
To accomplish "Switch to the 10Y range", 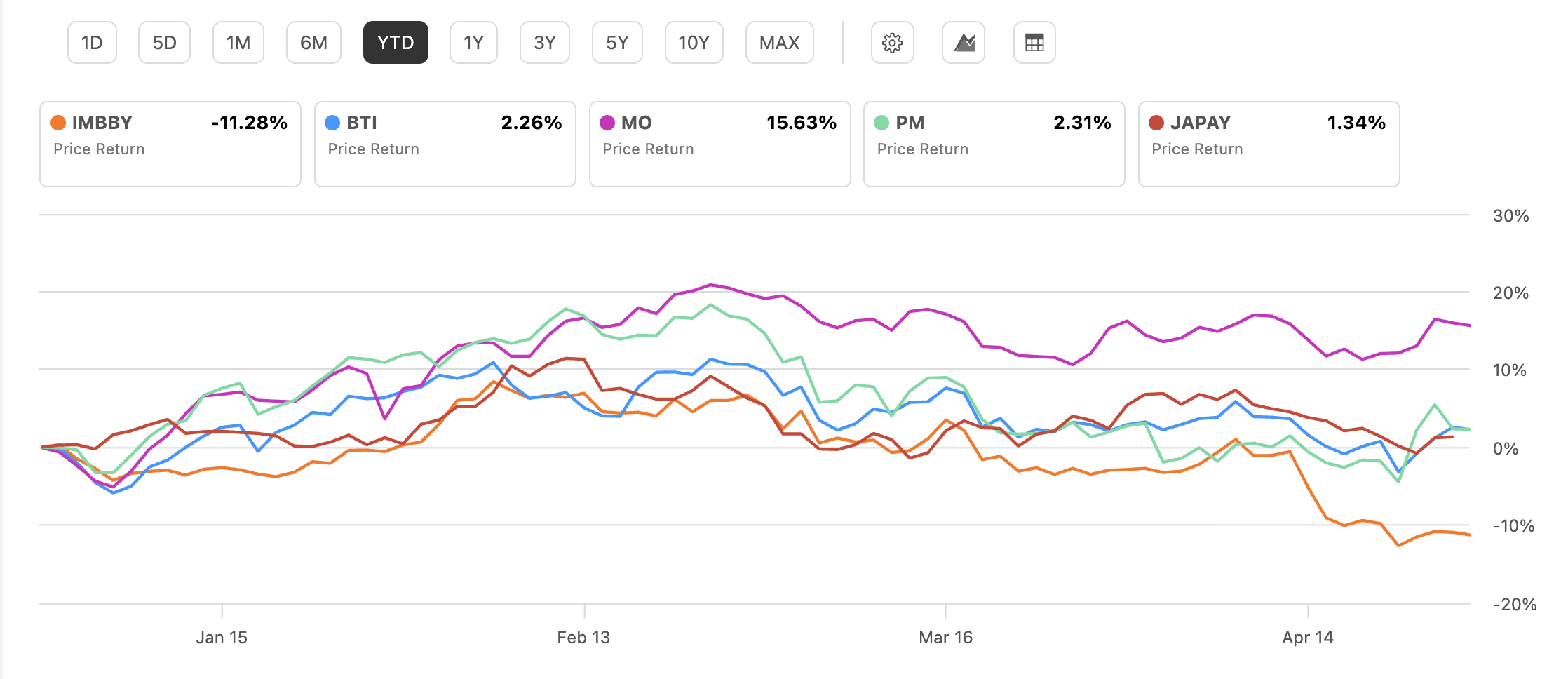I will 694,43.
